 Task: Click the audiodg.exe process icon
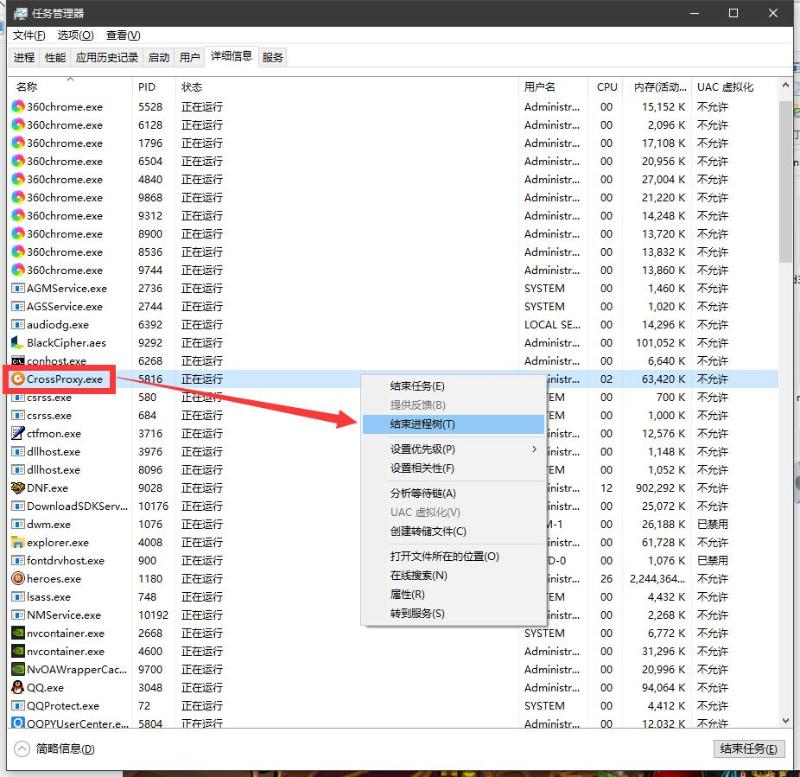(x=18, y=324)
